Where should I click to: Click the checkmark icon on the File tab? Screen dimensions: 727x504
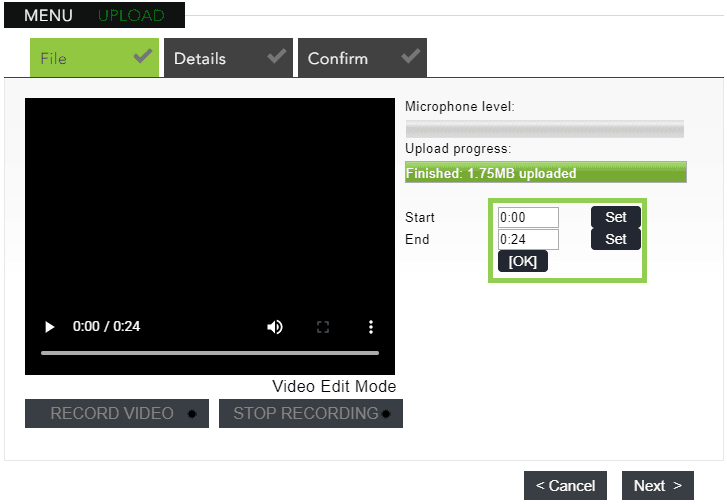143,56
